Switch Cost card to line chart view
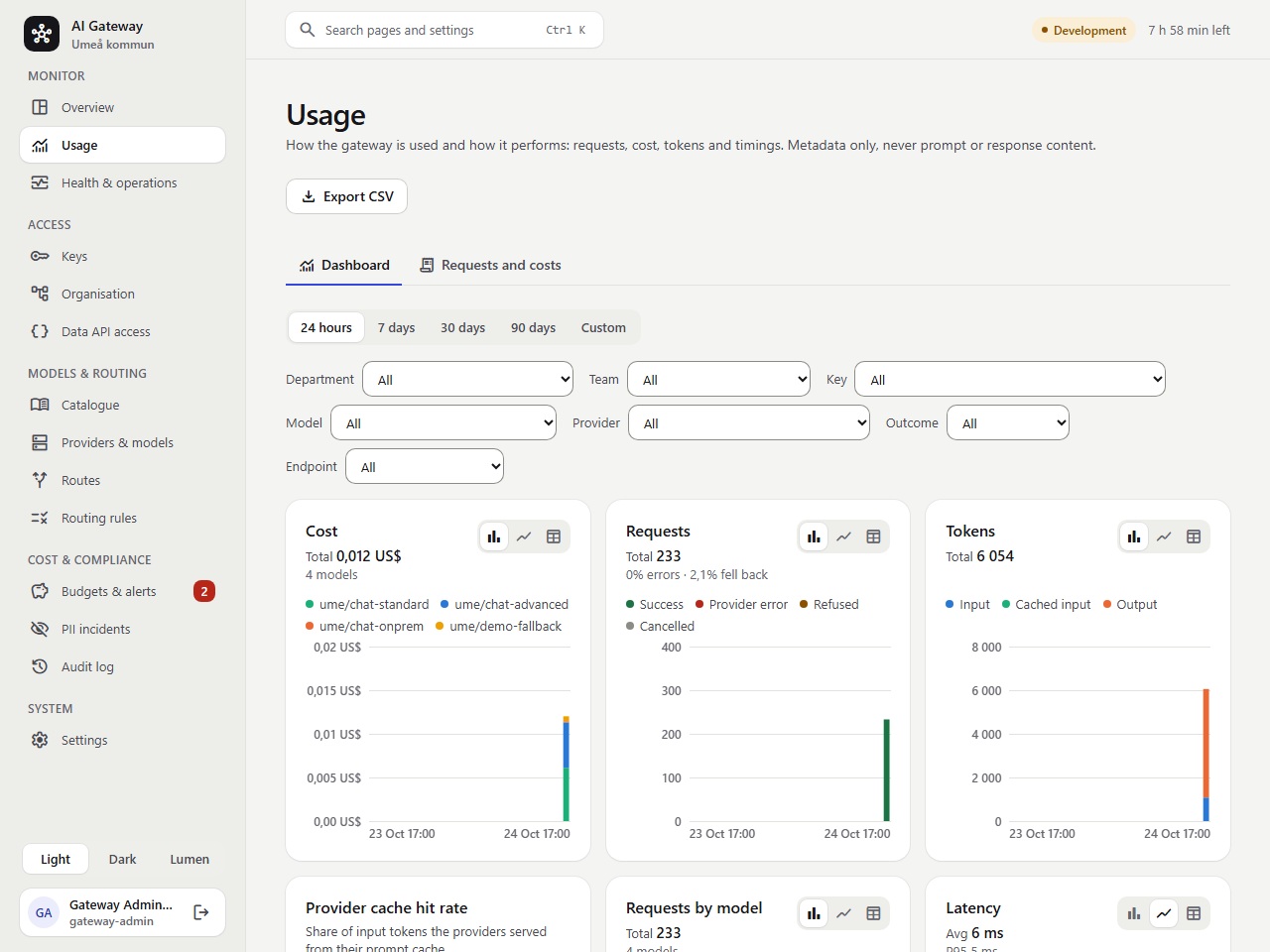 524,536
